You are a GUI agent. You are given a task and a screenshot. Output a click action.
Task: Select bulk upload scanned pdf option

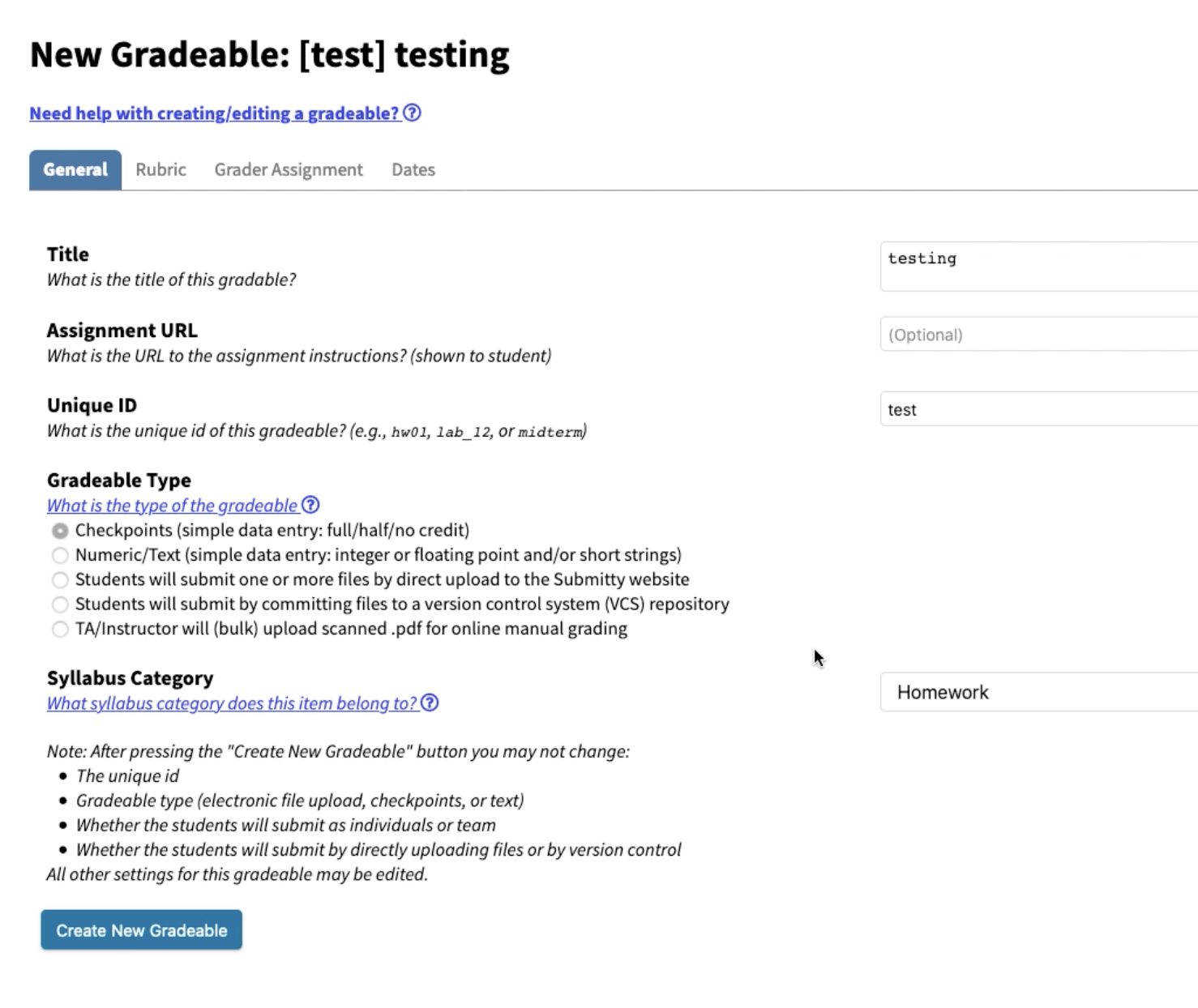(60, 630)
